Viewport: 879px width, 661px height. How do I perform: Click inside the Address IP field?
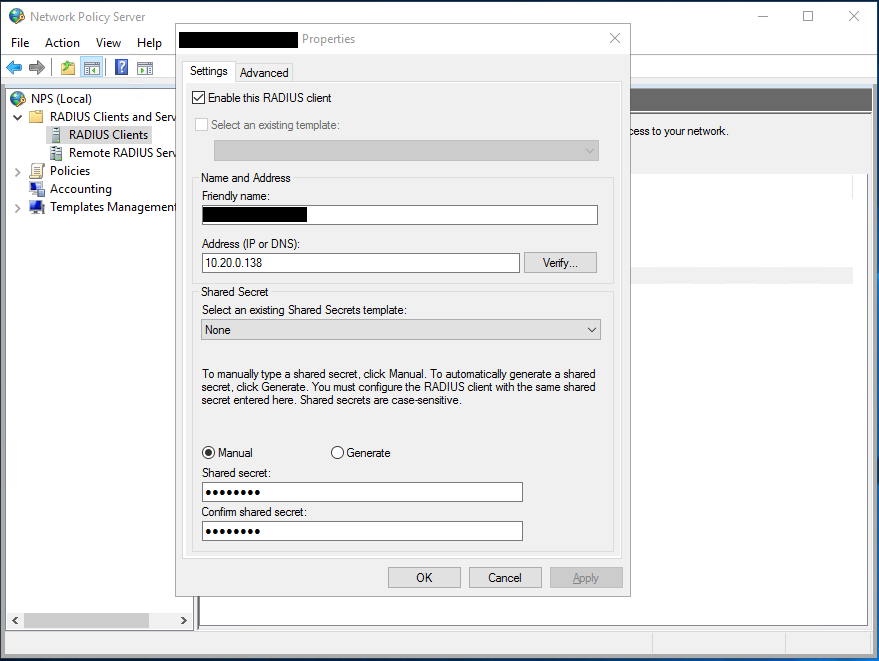[360, 262]
